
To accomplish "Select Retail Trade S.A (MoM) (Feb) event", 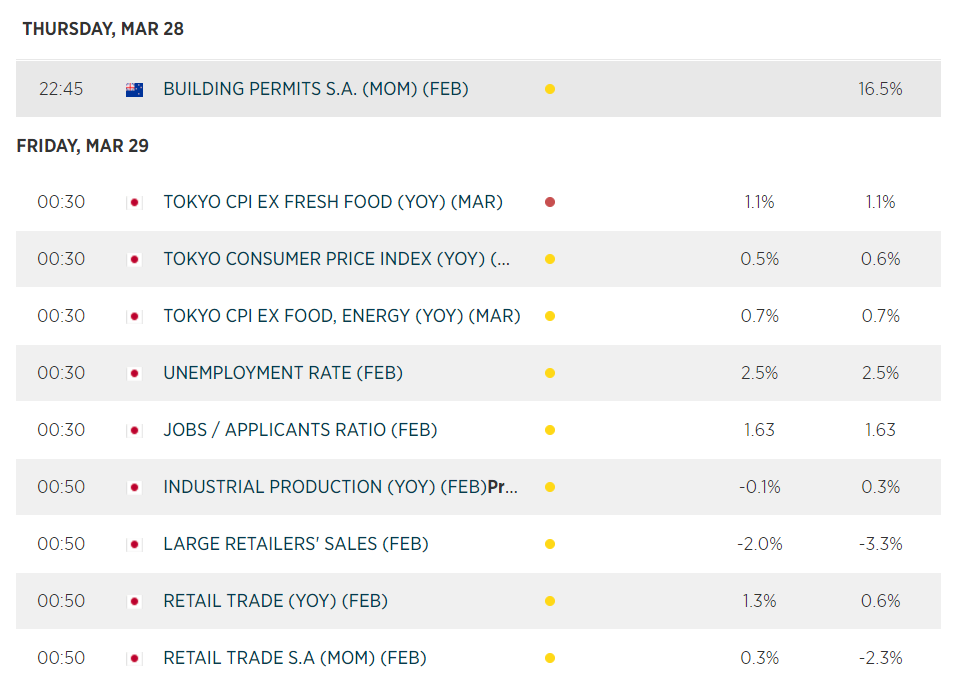I will (x=295, y=658).
